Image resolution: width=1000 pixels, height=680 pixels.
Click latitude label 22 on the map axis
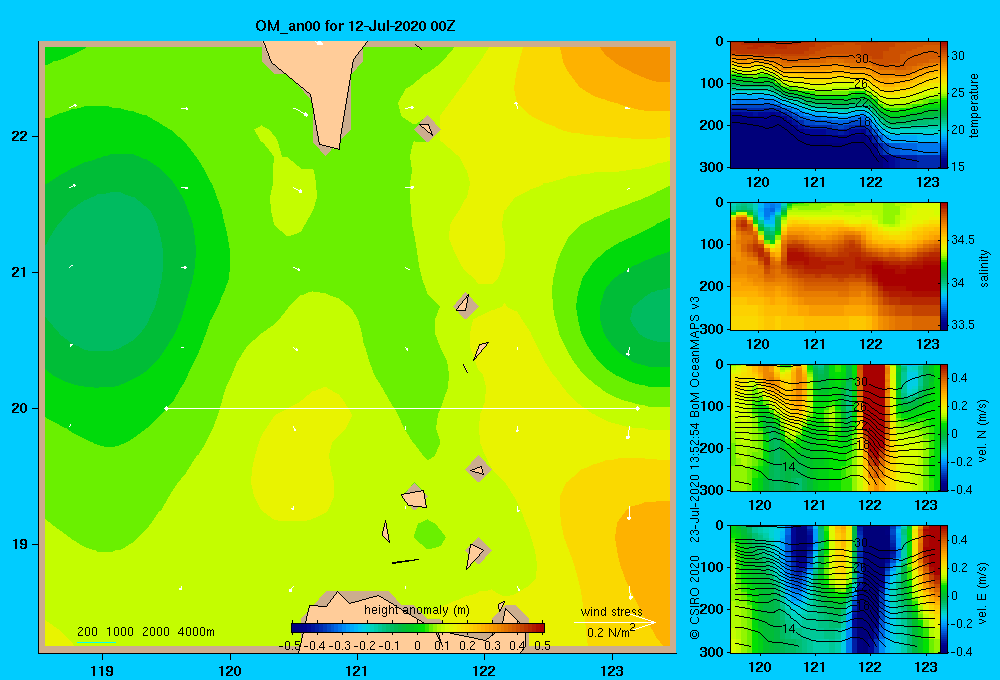point(20,137)
